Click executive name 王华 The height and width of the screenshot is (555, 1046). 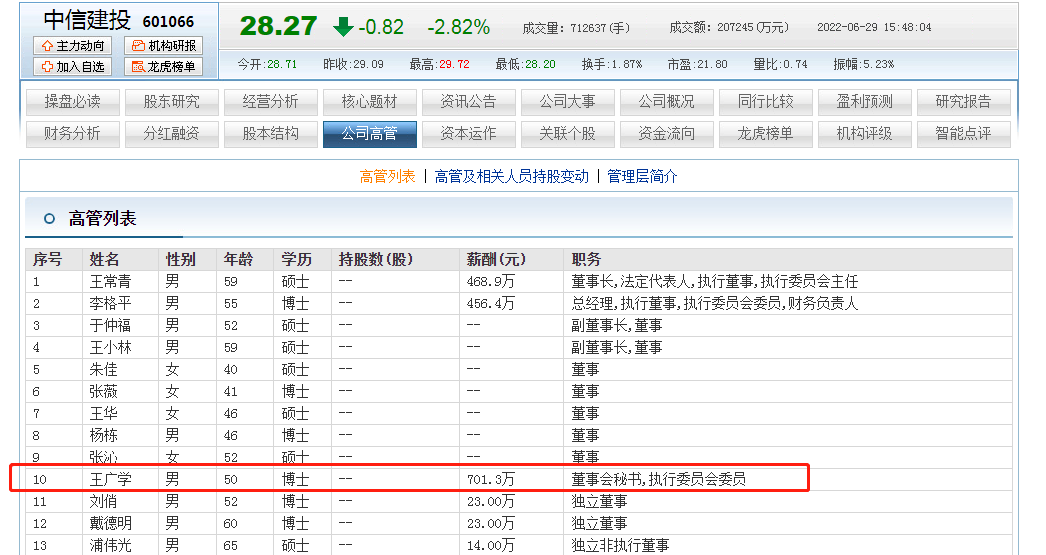pos(103,414)
